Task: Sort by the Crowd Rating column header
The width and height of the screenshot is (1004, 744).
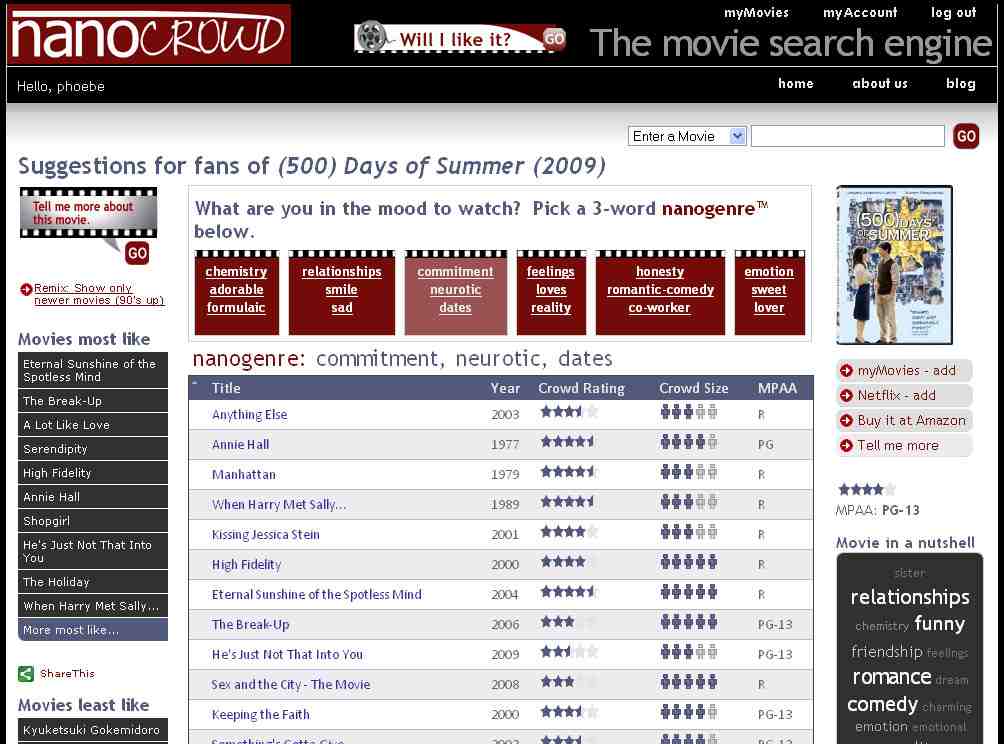Action: tap(581, 388)
